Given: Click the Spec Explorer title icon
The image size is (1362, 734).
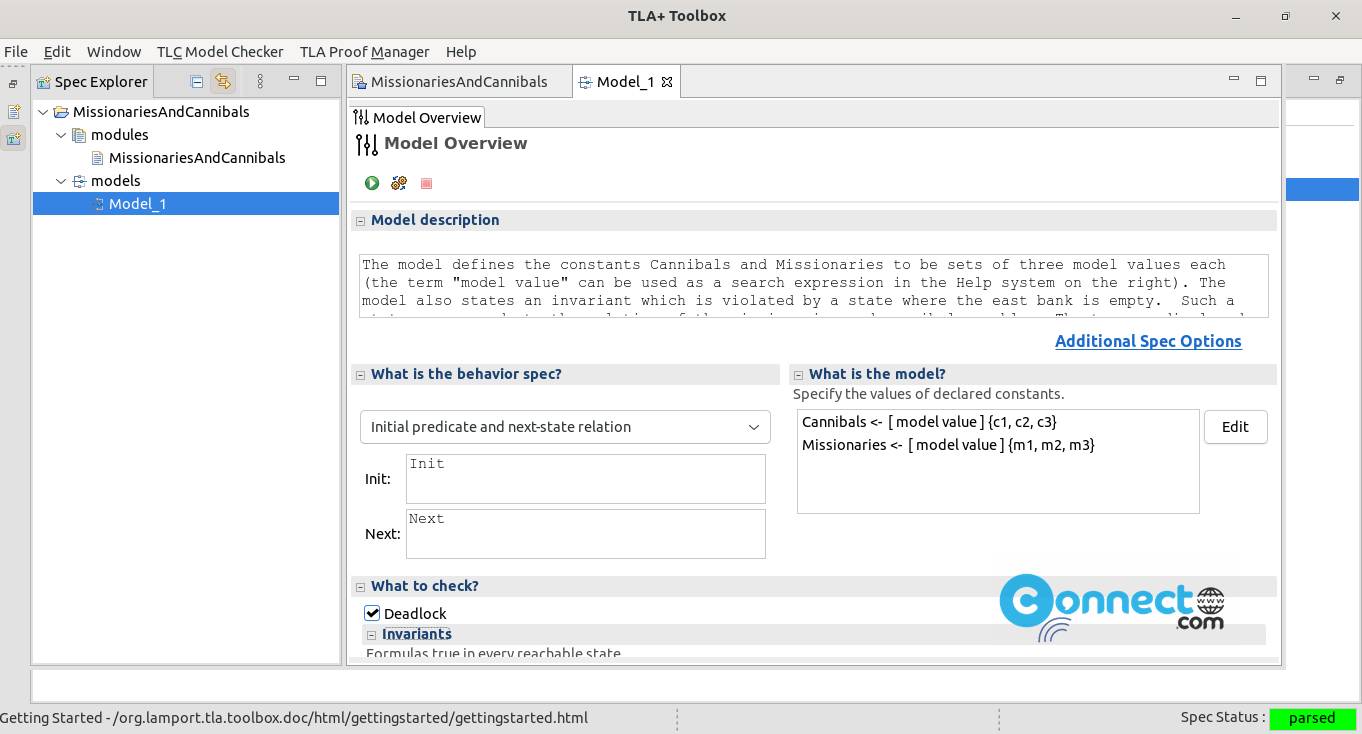Looking at the screenshot, I should (44, 82).
